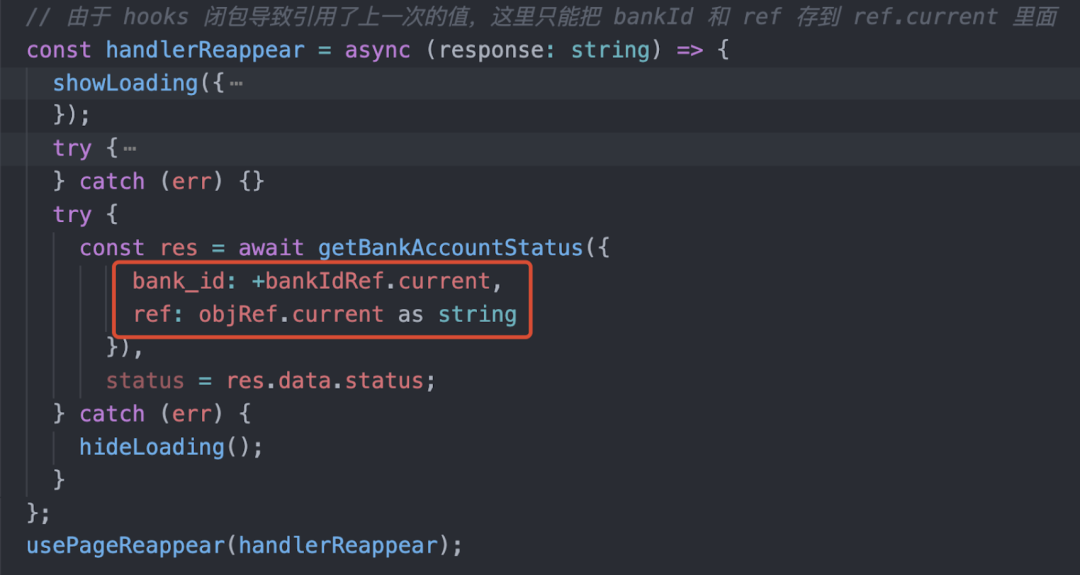Image resolution: width=1080 pixels, height=575 pixels.
Task: Click handlerReappear in the const declaration
Action: coord(205,50)
